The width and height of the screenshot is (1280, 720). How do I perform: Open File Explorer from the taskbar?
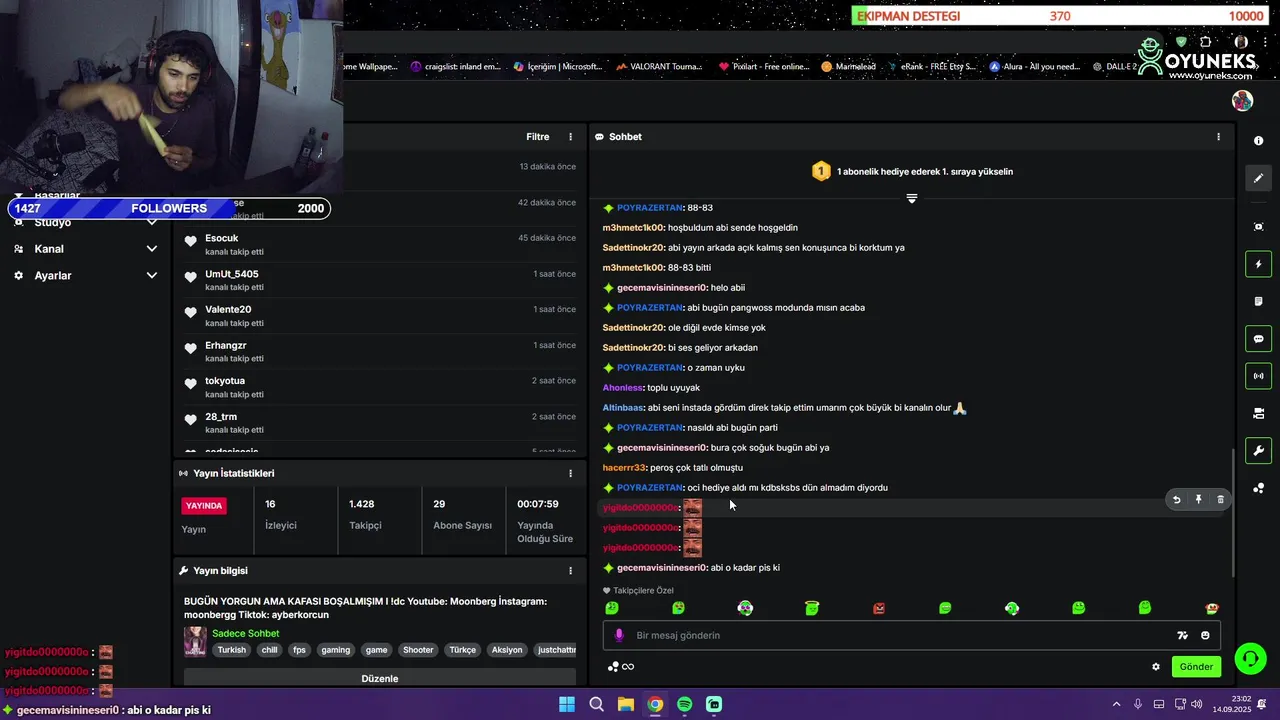(625, 704)
